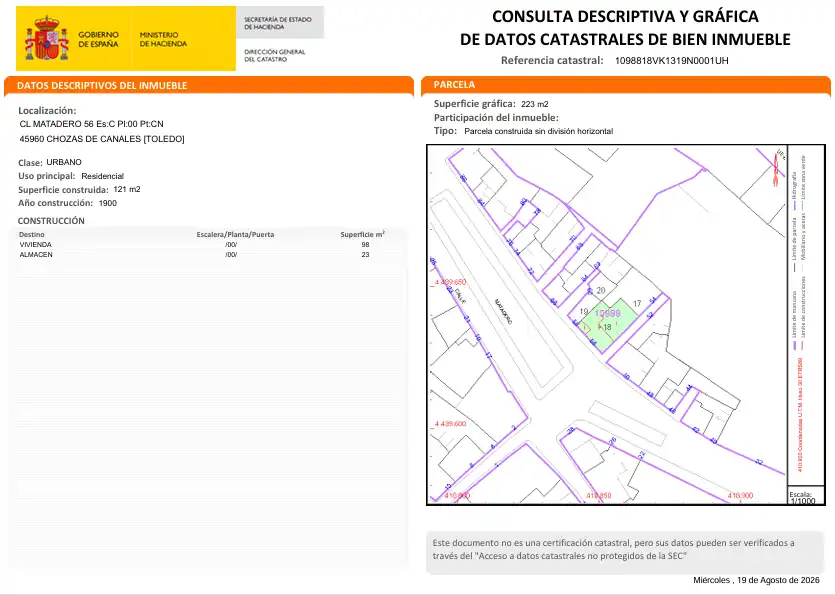835x595 pixels.
Task: Click the Consulta Descriptiva y Gráfica title
Action: coord(625,28)
